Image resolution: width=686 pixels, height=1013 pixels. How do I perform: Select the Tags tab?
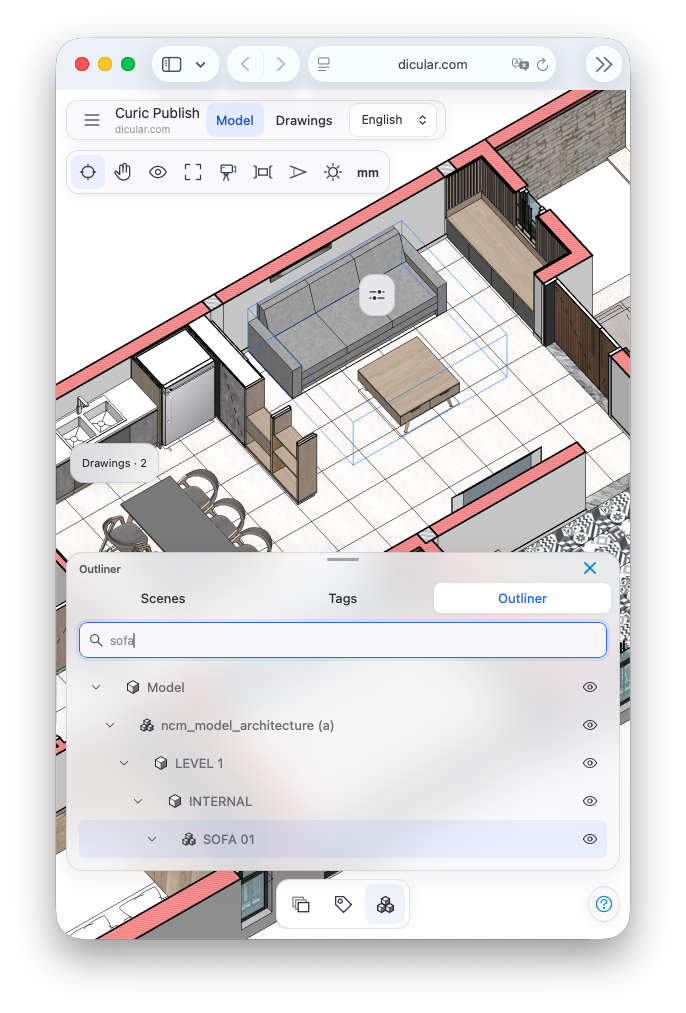coord(342,598)
